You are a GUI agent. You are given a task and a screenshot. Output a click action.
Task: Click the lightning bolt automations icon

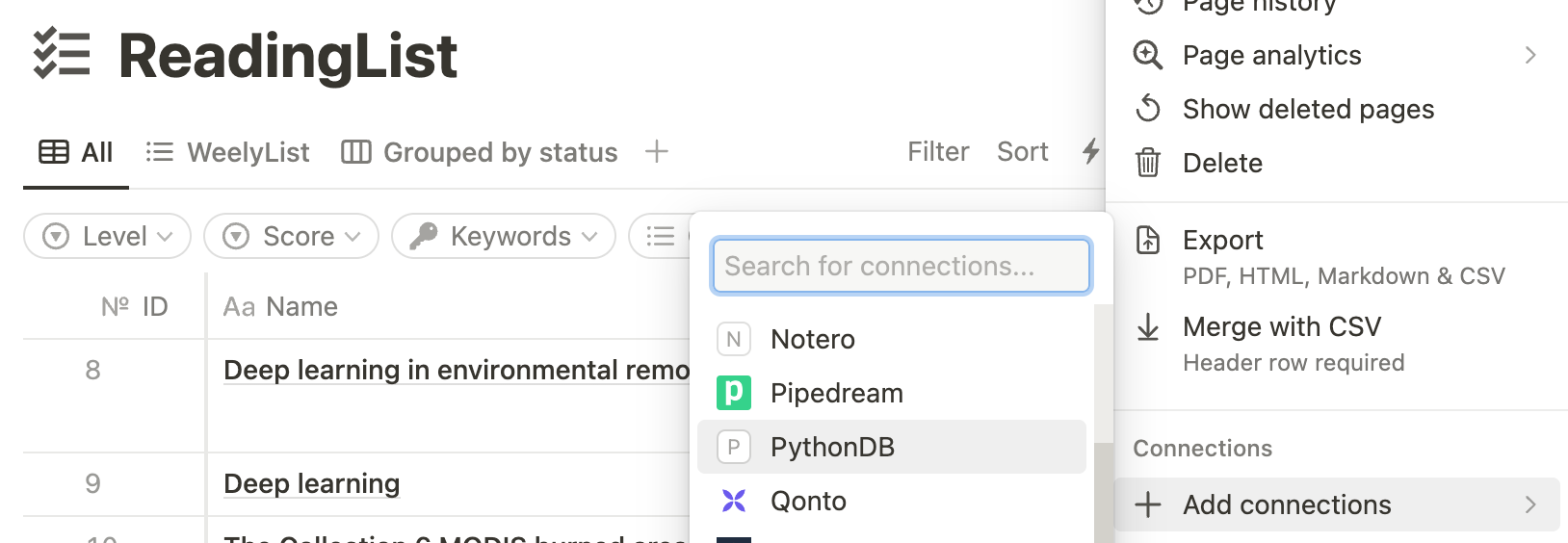[x=1091, y=151]
